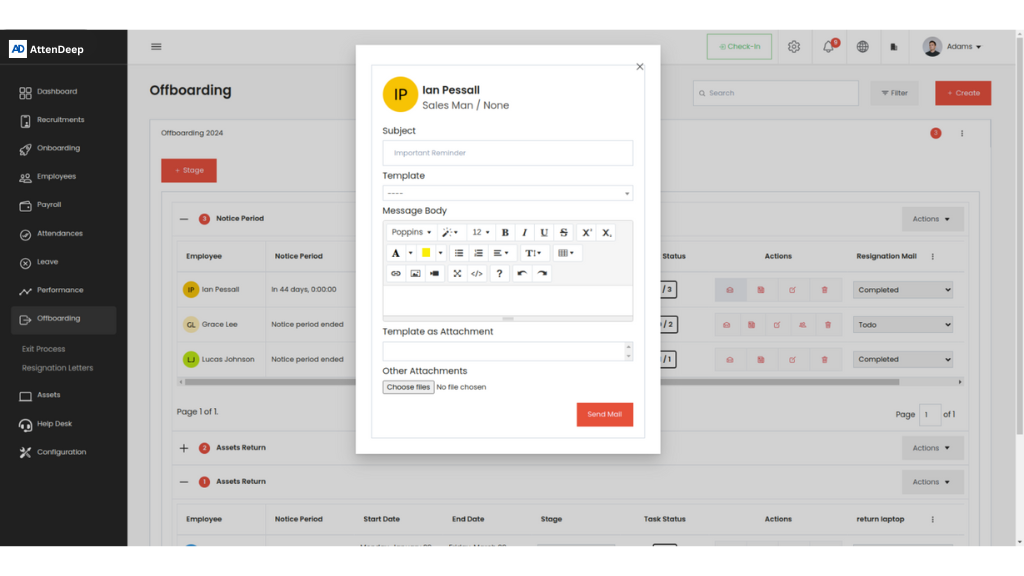Click the fullscreen icon in editor toolbar

457,273
